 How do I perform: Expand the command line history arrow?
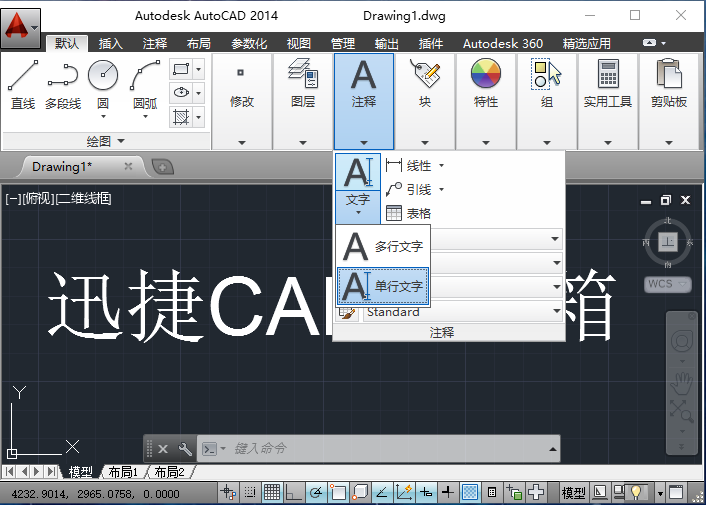click(552, 449)
